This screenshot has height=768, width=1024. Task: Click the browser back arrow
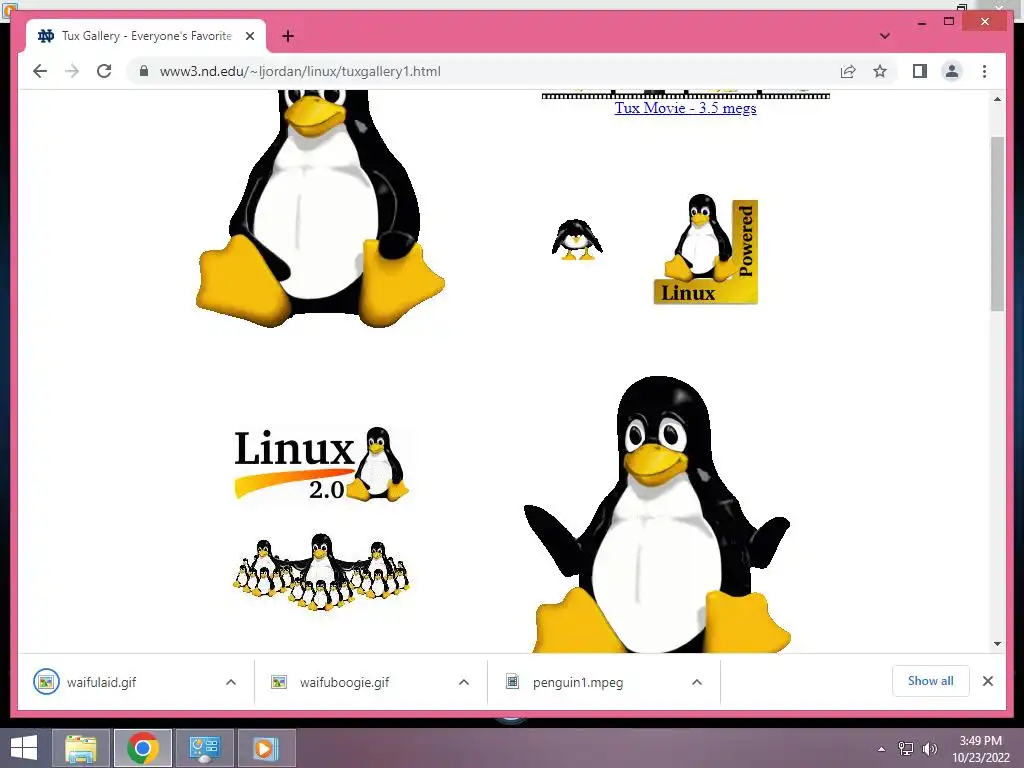(40, 71)
